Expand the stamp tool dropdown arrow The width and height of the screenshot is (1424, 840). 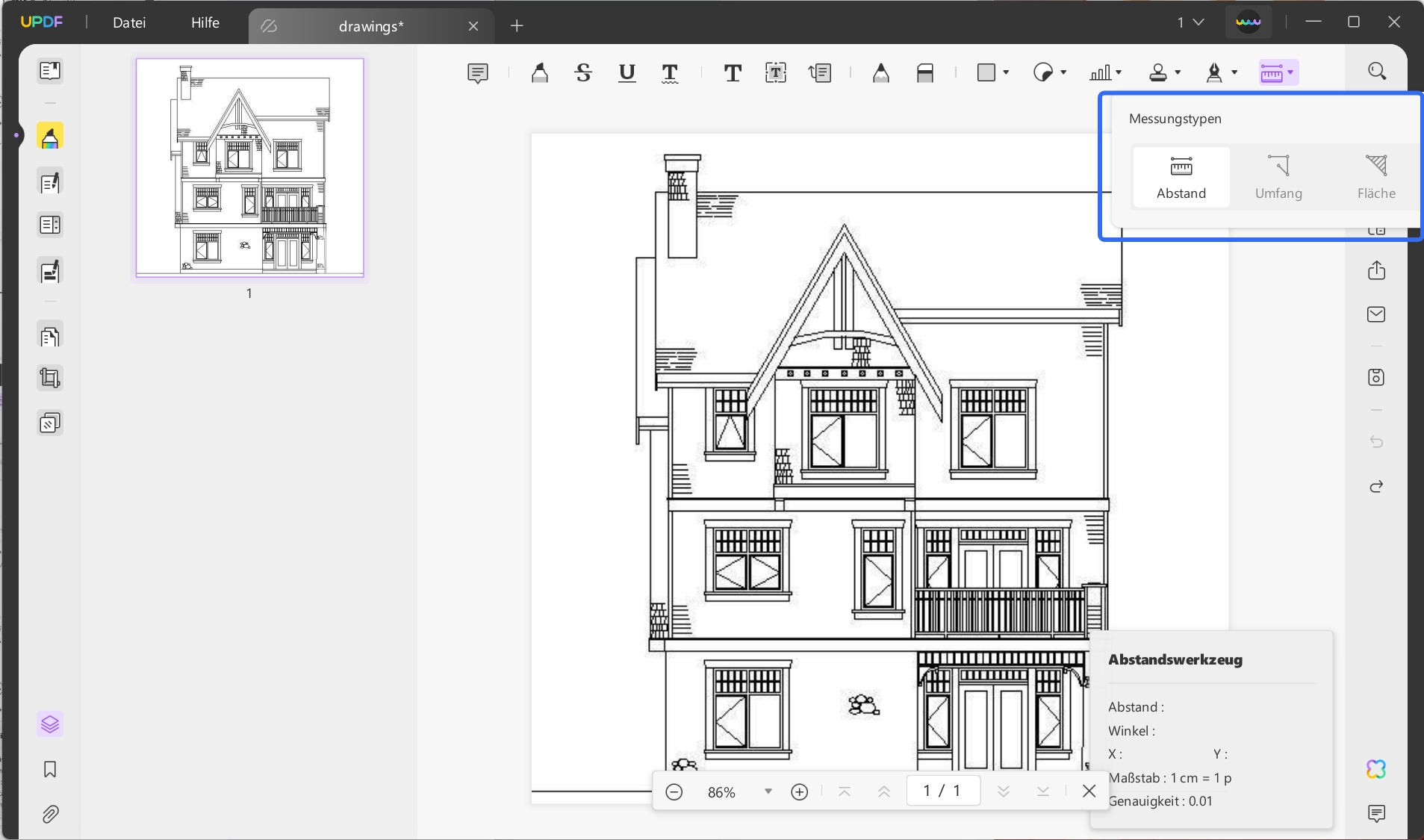(1178, 72)
